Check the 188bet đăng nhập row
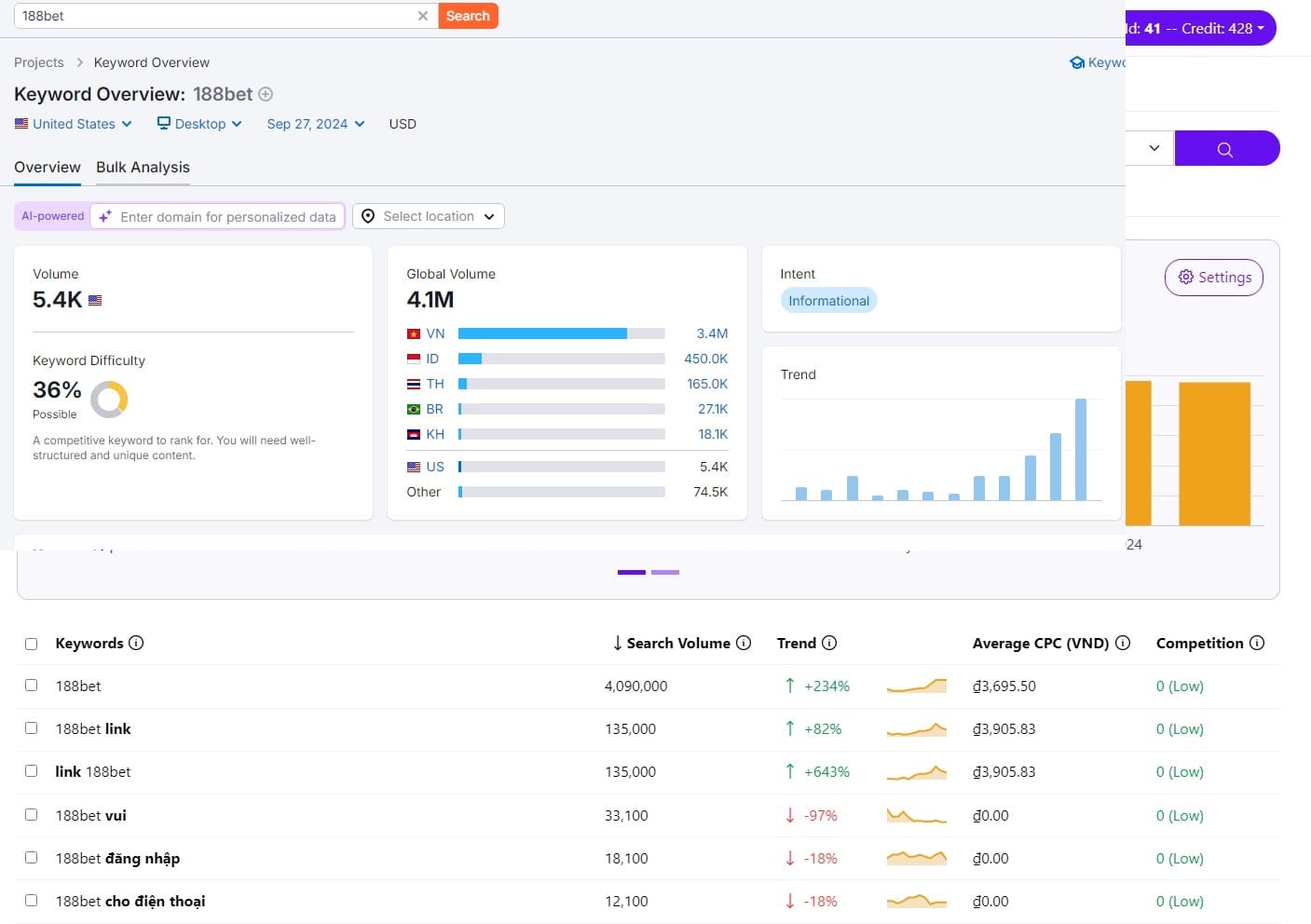The height and width of the screenshot is (924, 1311). (x=31, y=857)
